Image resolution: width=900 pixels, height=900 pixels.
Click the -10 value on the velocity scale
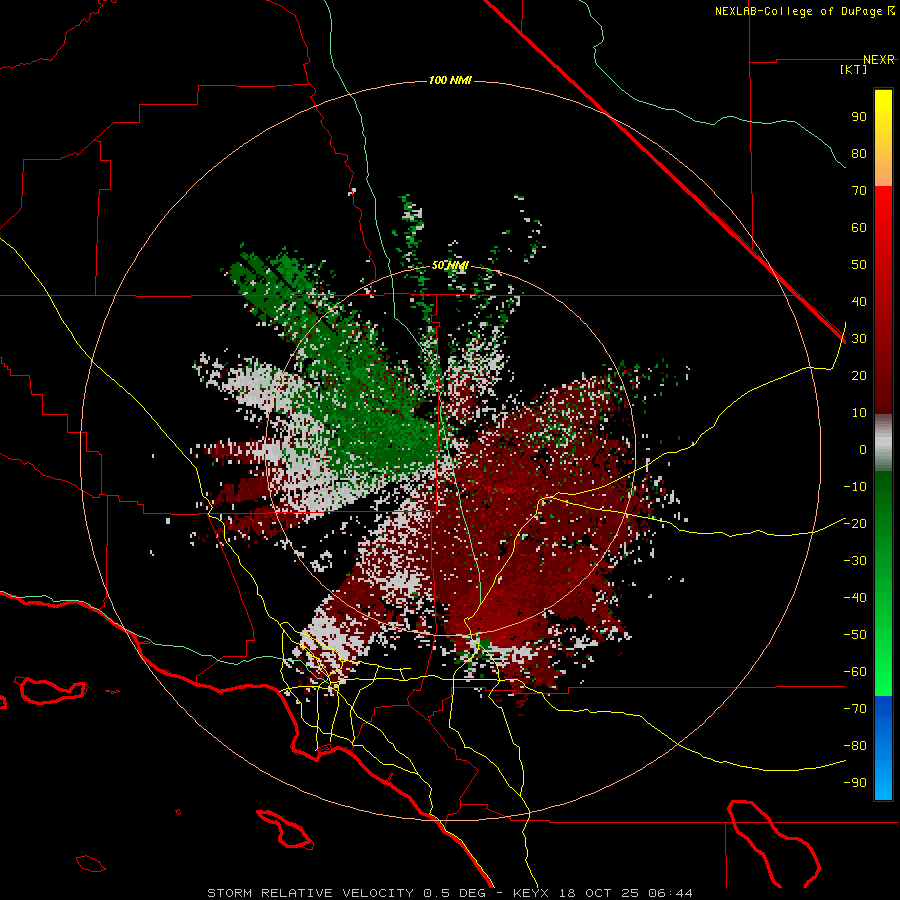855,487
